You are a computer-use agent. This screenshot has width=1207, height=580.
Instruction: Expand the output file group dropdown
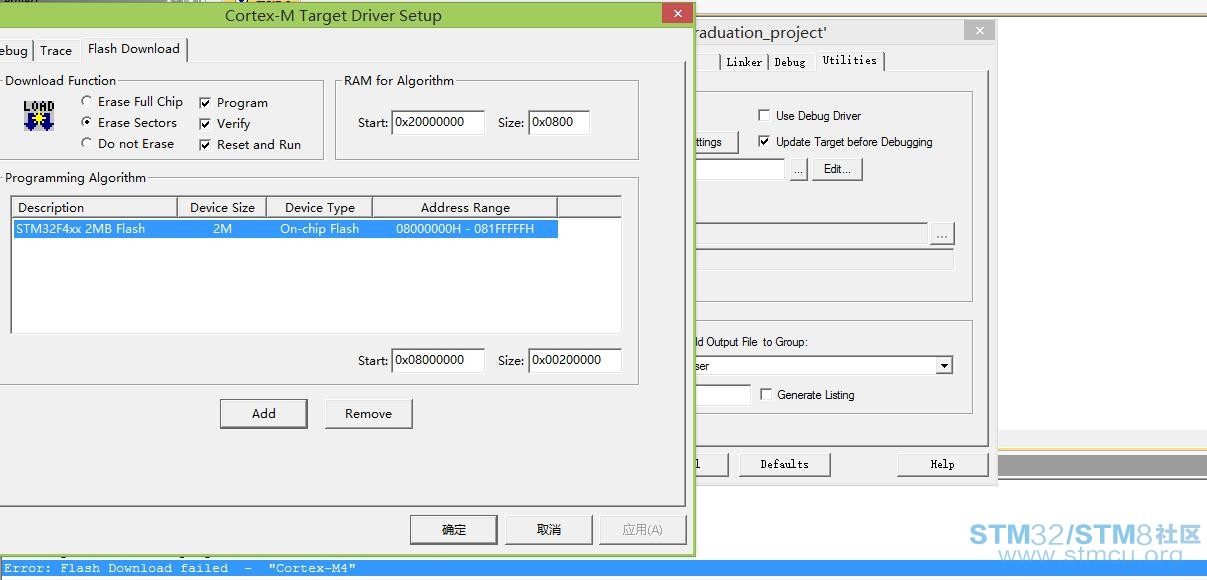click(x=944, y=366)
